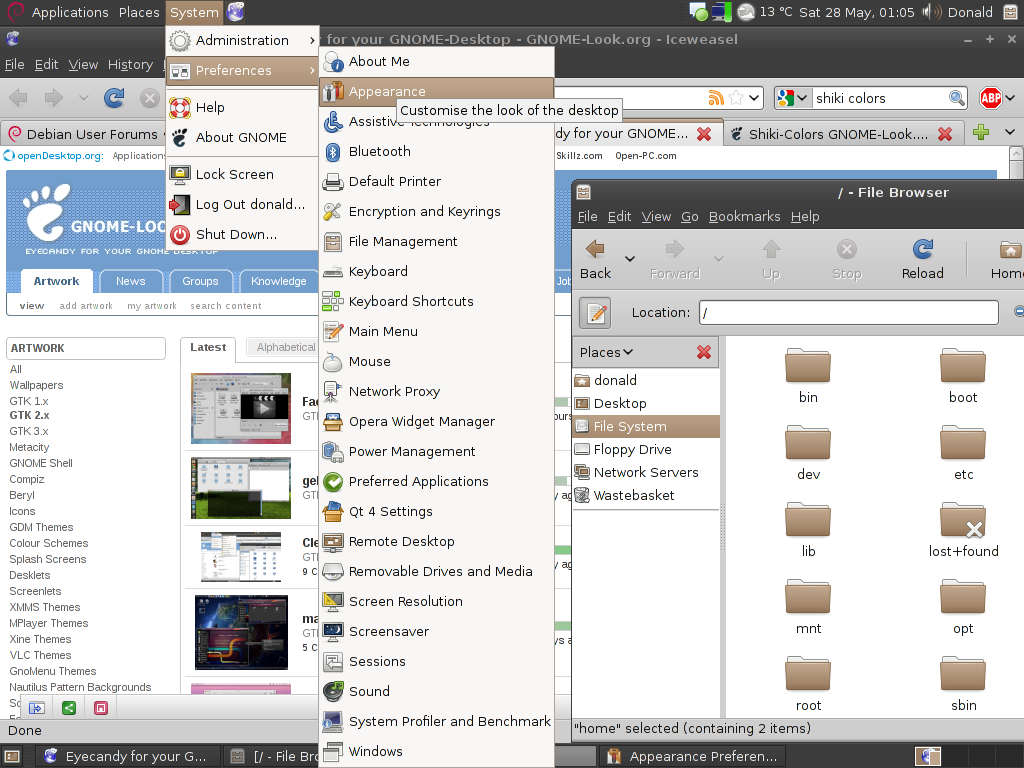Click the Adblock Plus ABP icon
Image resolution: width=1024 pixels, height=768 pixels.
(x=991, y=98)
